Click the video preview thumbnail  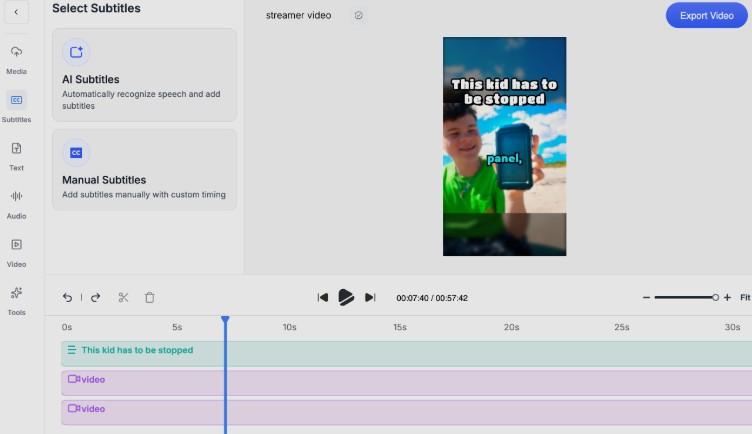[505, 146]
